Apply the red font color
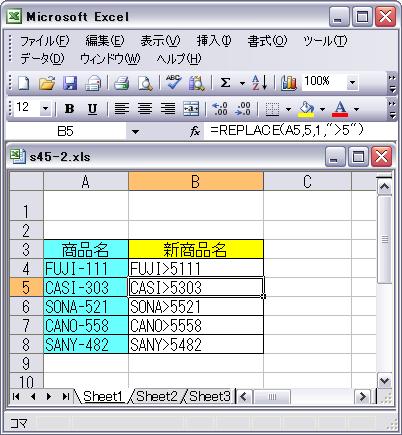 [340, 109]
